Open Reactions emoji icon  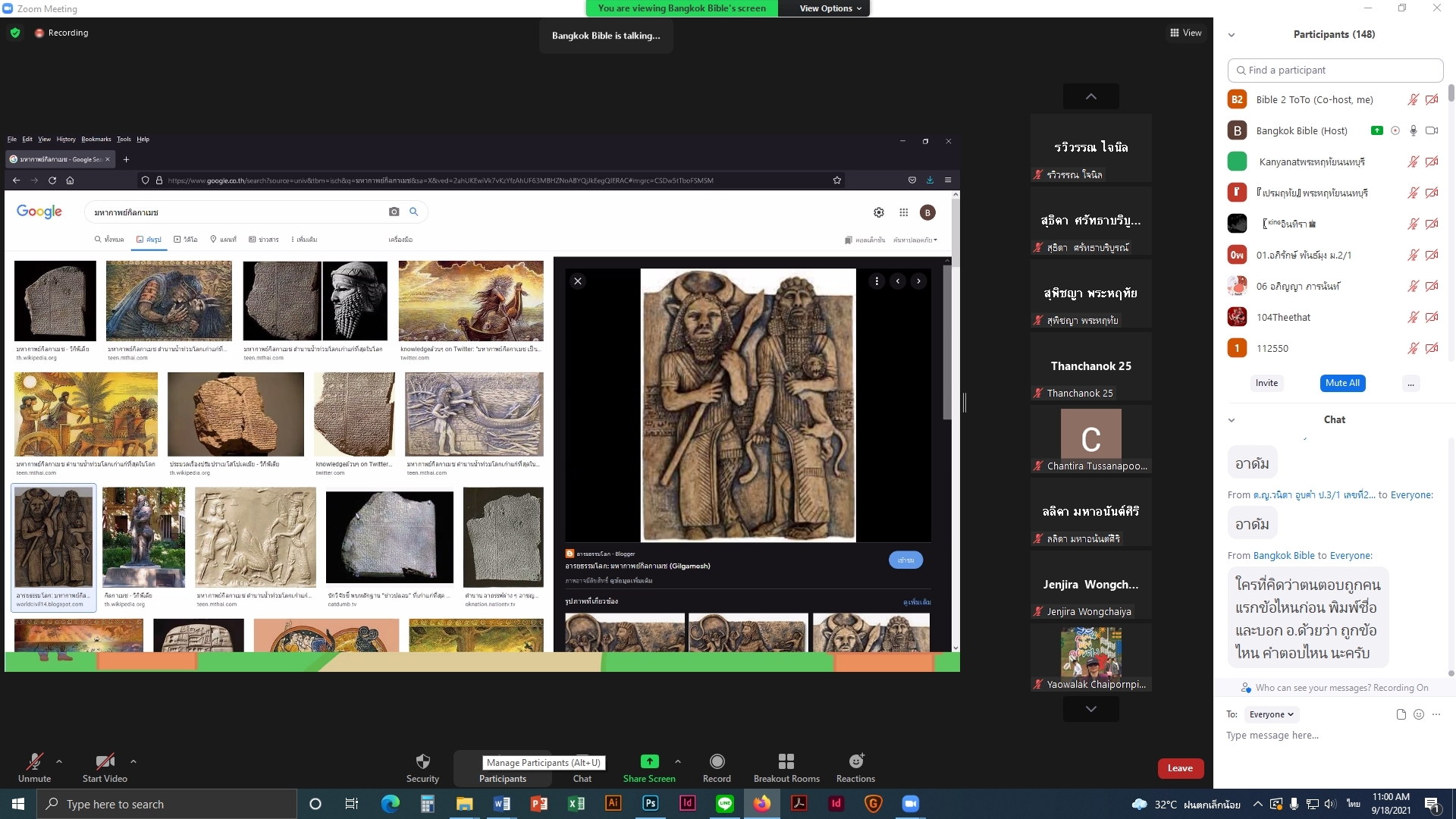coord(856,761)
